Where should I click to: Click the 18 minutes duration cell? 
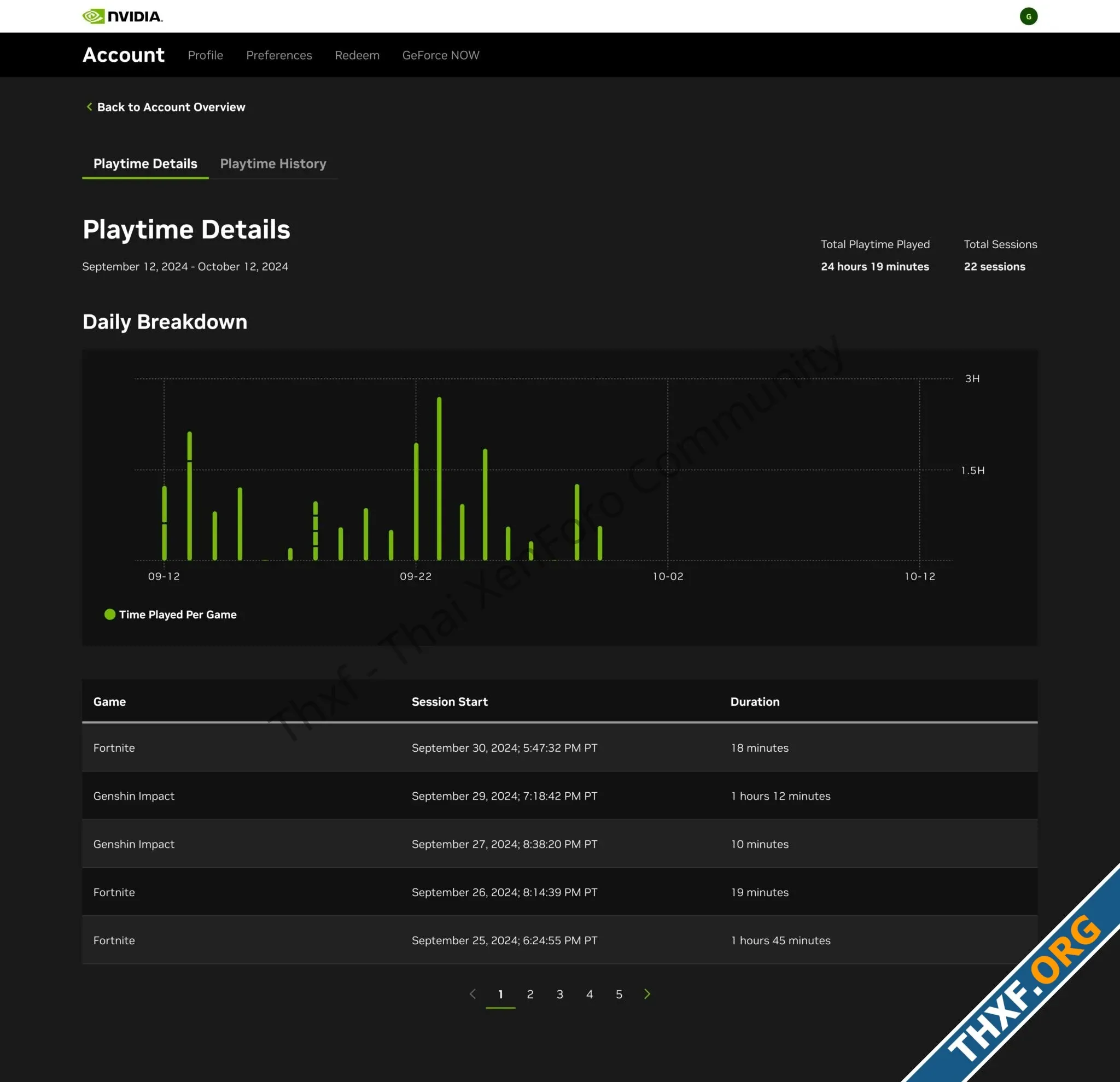coord(760,748)
